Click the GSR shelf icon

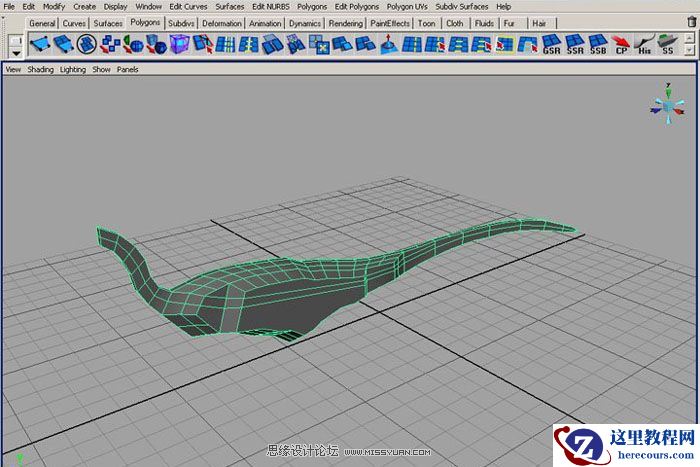pos(551,44)
